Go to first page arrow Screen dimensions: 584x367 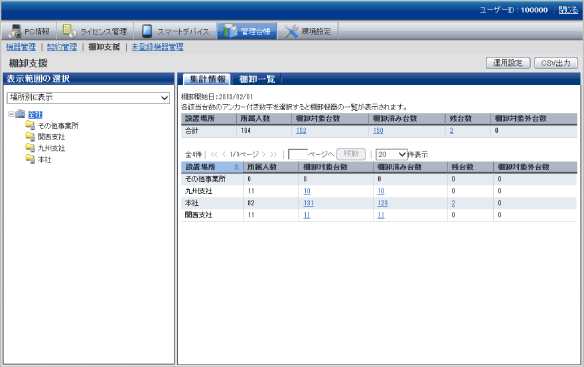pos(214,154)
